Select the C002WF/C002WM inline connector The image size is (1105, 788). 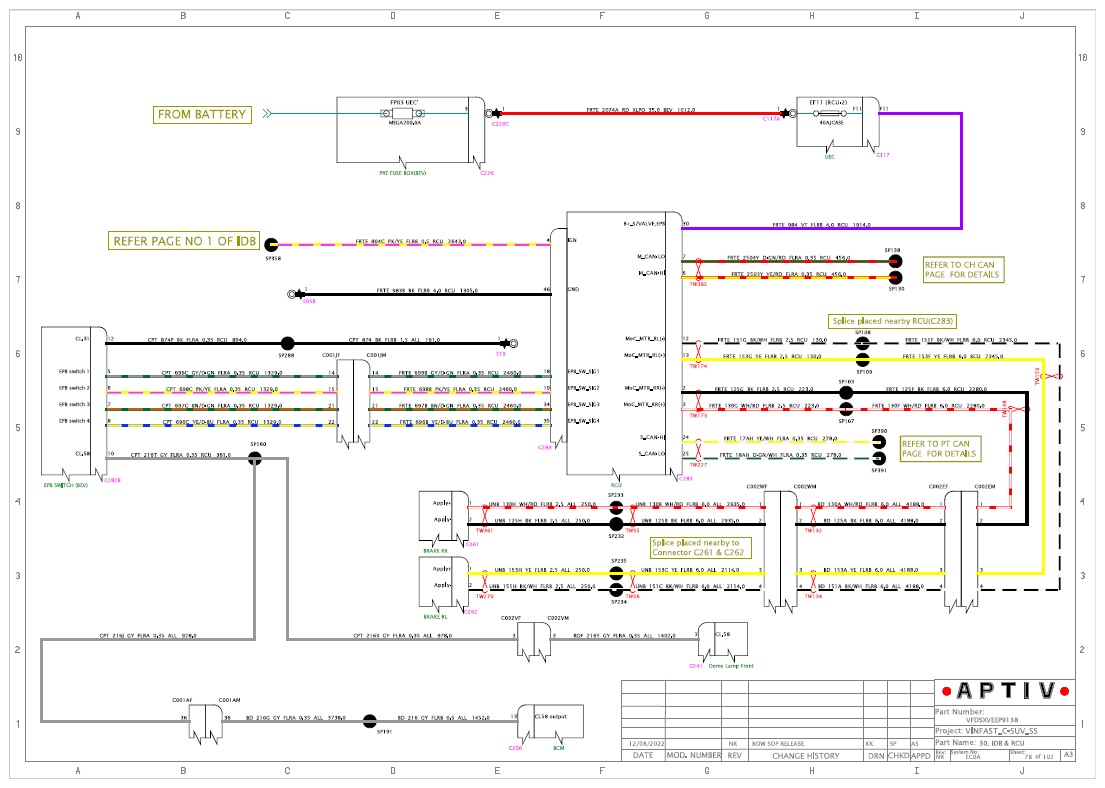(781, 550)
